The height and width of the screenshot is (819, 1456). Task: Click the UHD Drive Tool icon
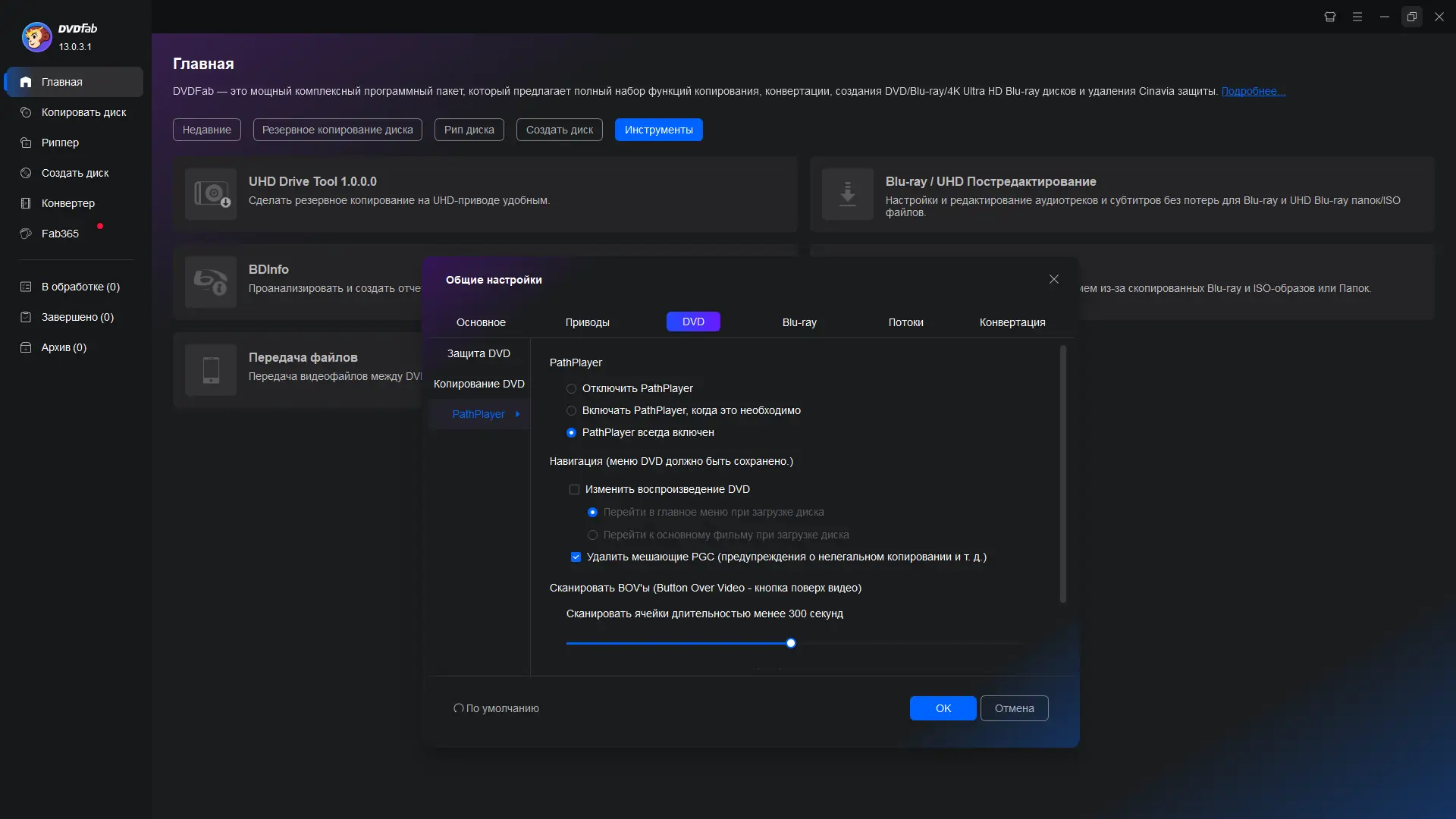tap(211, 194)
